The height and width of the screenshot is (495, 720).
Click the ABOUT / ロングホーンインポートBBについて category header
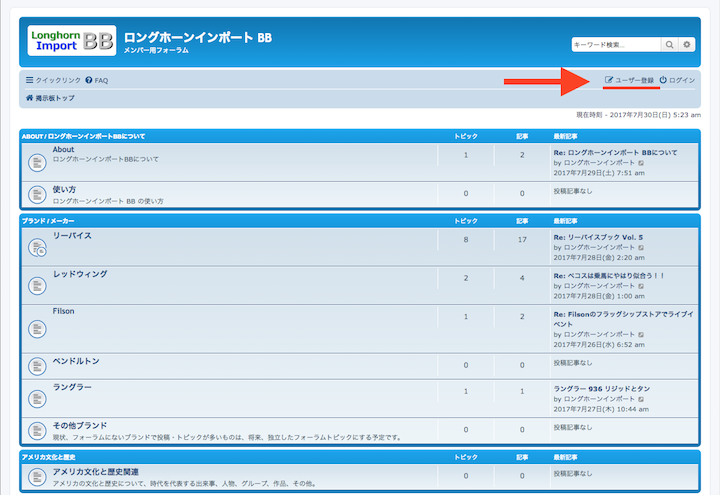pos(83,136)
